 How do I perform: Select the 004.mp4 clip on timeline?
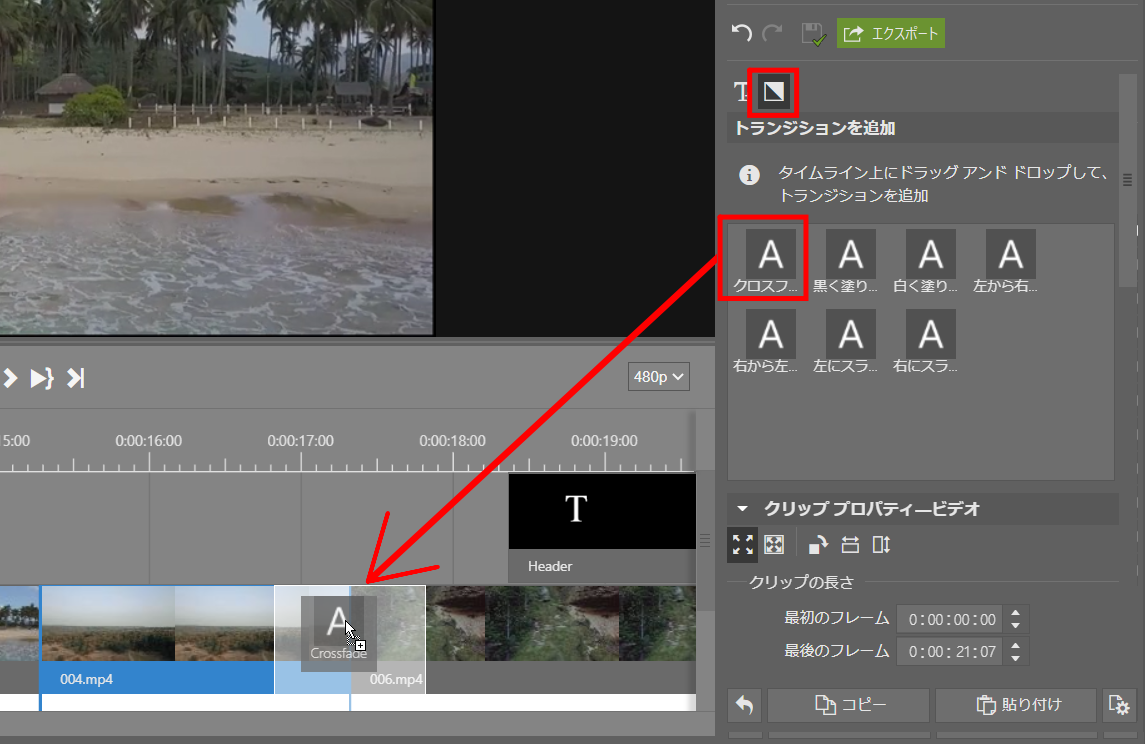pos(157,639)
